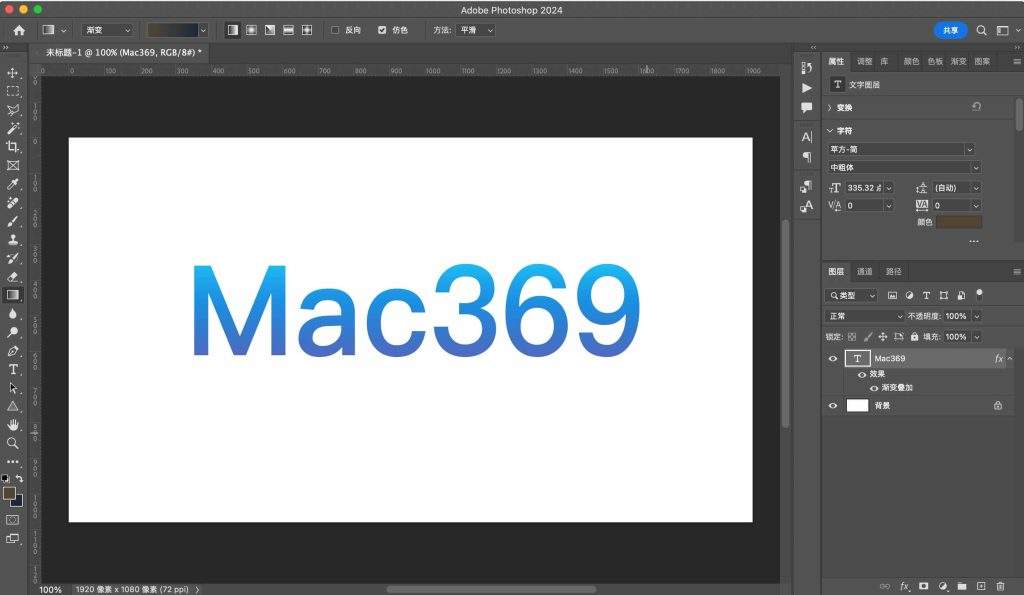Open the 方法 method dropdown
Viewport: 1024px width, 595px height.
[x=475, y=30]
